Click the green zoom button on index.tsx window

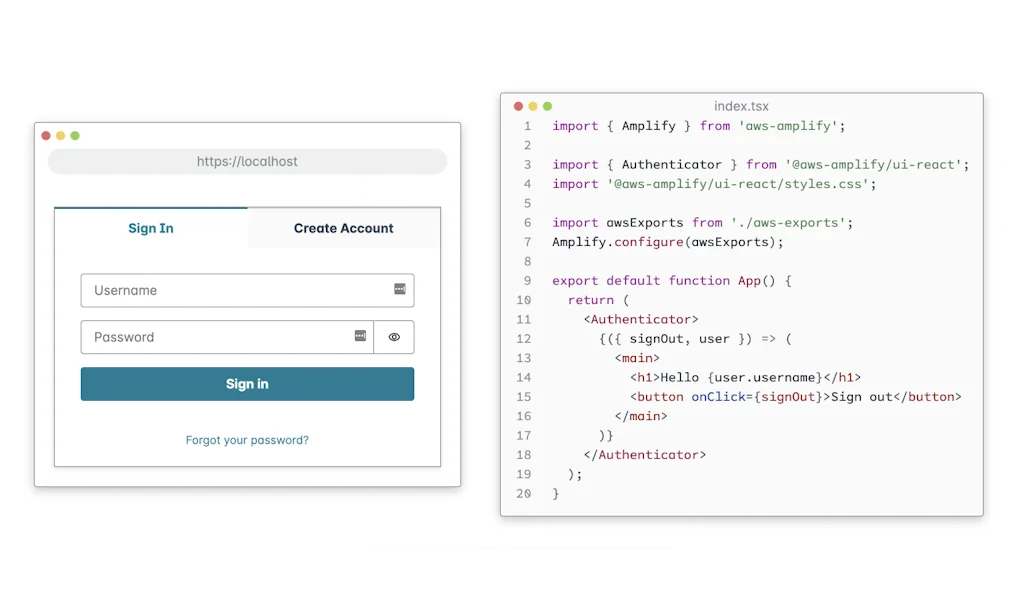(547, 105)
